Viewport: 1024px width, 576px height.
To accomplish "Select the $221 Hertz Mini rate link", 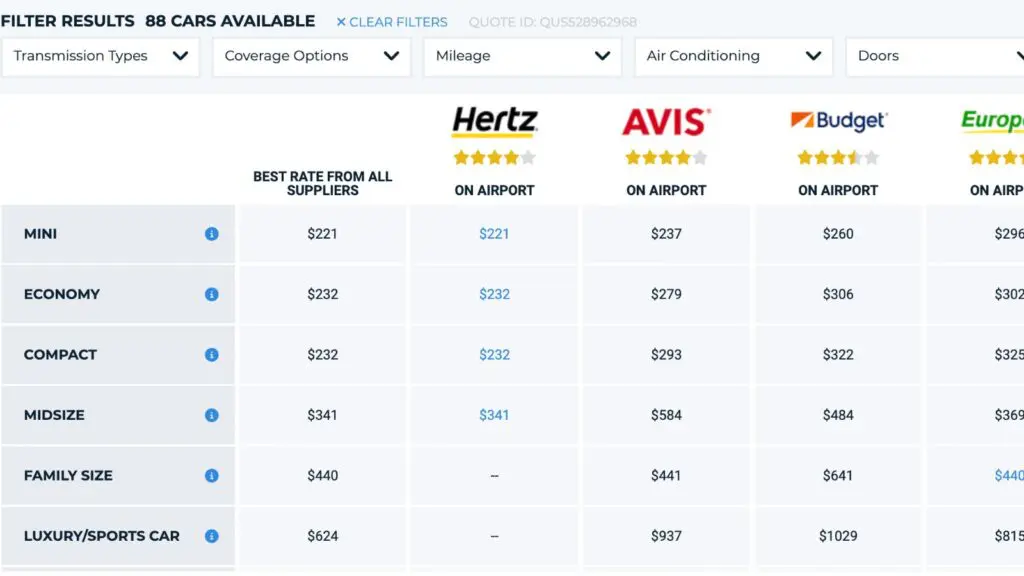I will click(x=493, y=234).
